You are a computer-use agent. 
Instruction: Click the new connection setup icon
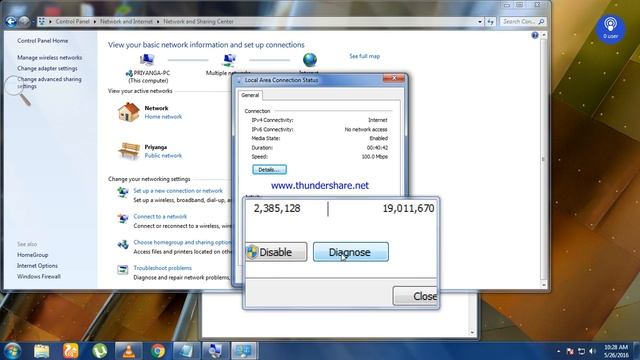pyautogui.click(x=122, y=192)
